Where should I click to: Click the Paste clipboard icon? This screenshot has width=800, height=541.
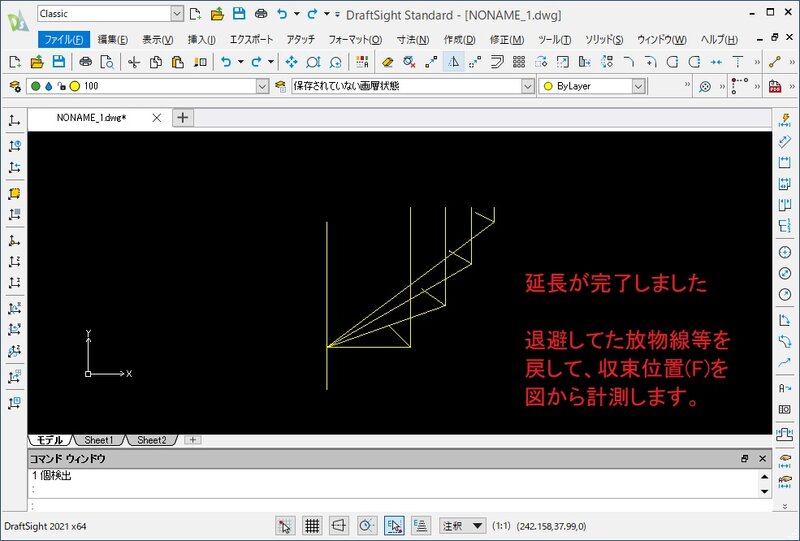pos(177,62)
